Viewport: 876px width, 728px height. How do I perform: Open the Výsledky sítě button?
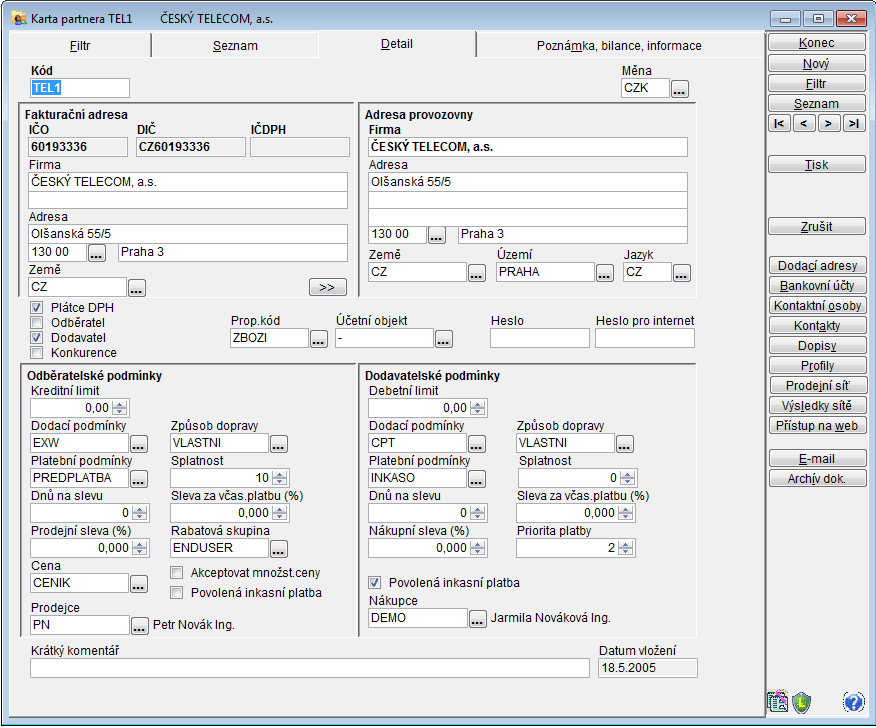coord(818,406)
